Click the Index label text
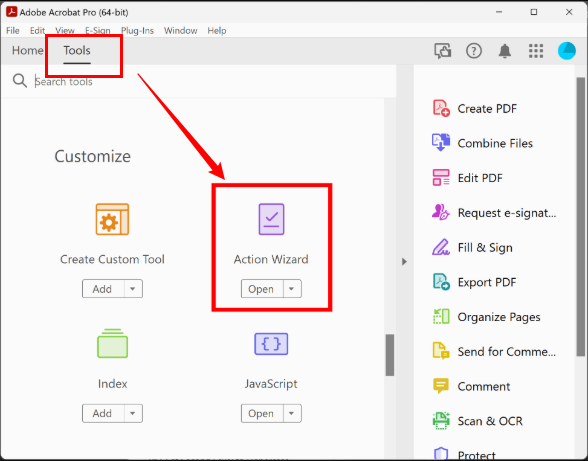 112,384
